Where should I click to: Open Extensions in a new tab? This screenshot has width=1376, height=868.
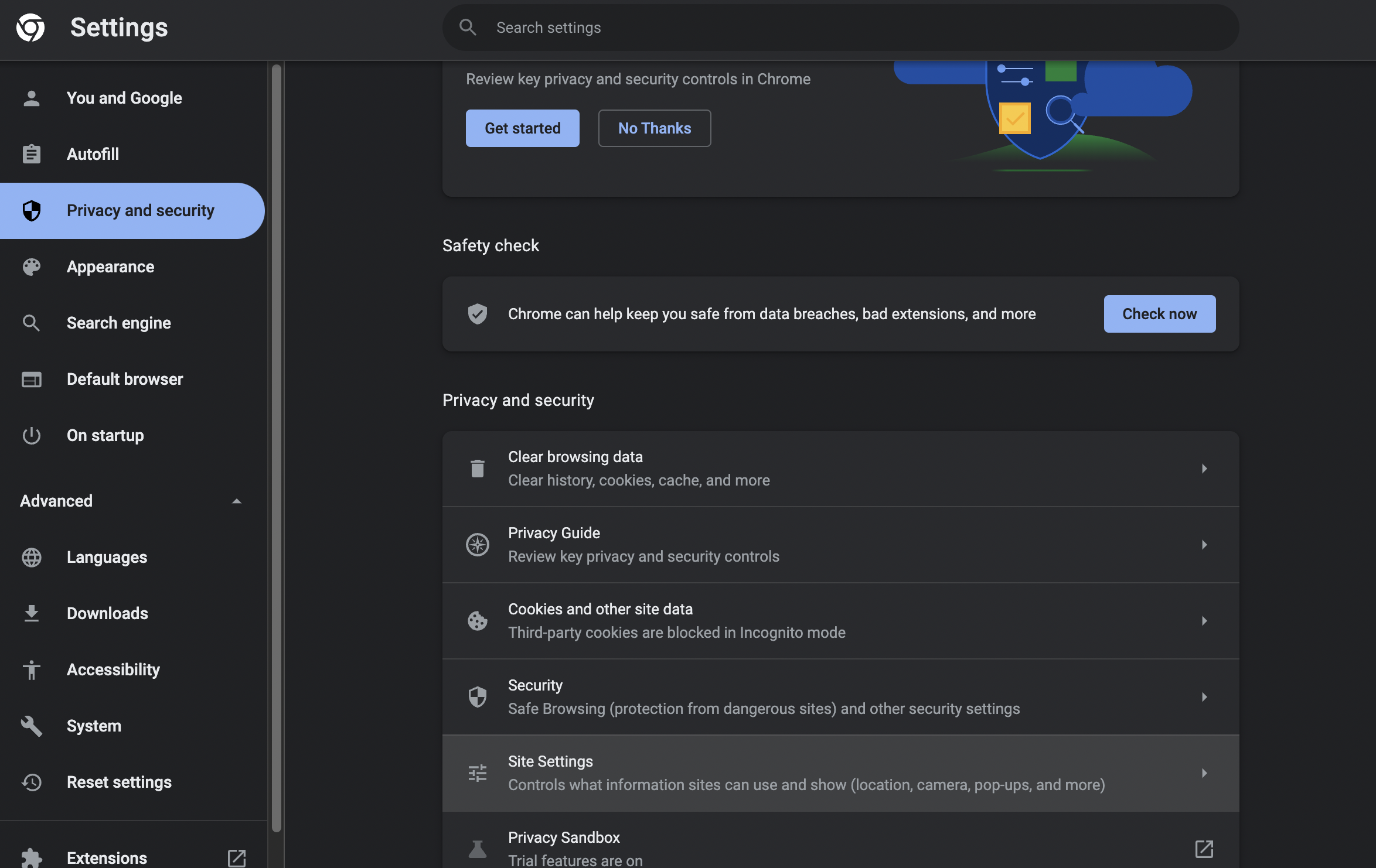[236, 859]
